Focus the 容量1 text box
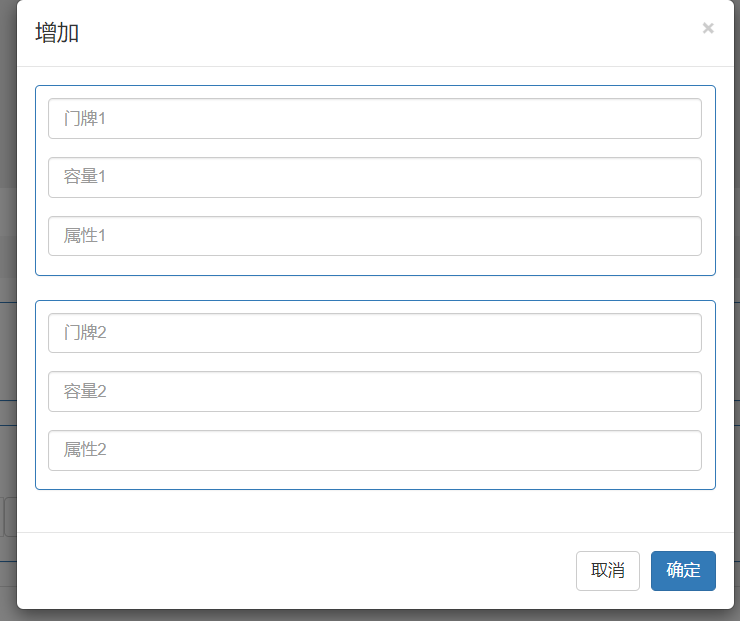 point(375,177)
